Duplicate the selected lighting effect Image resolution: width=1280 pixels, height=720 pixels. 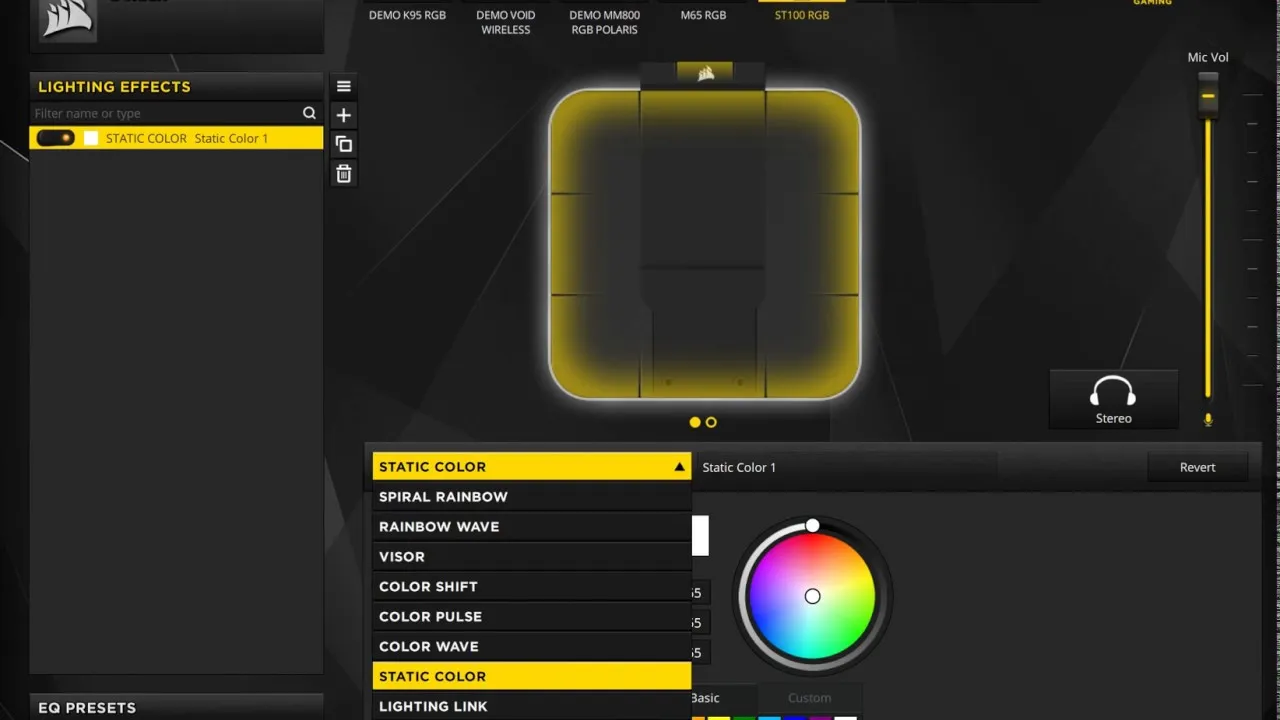point(344,144)
